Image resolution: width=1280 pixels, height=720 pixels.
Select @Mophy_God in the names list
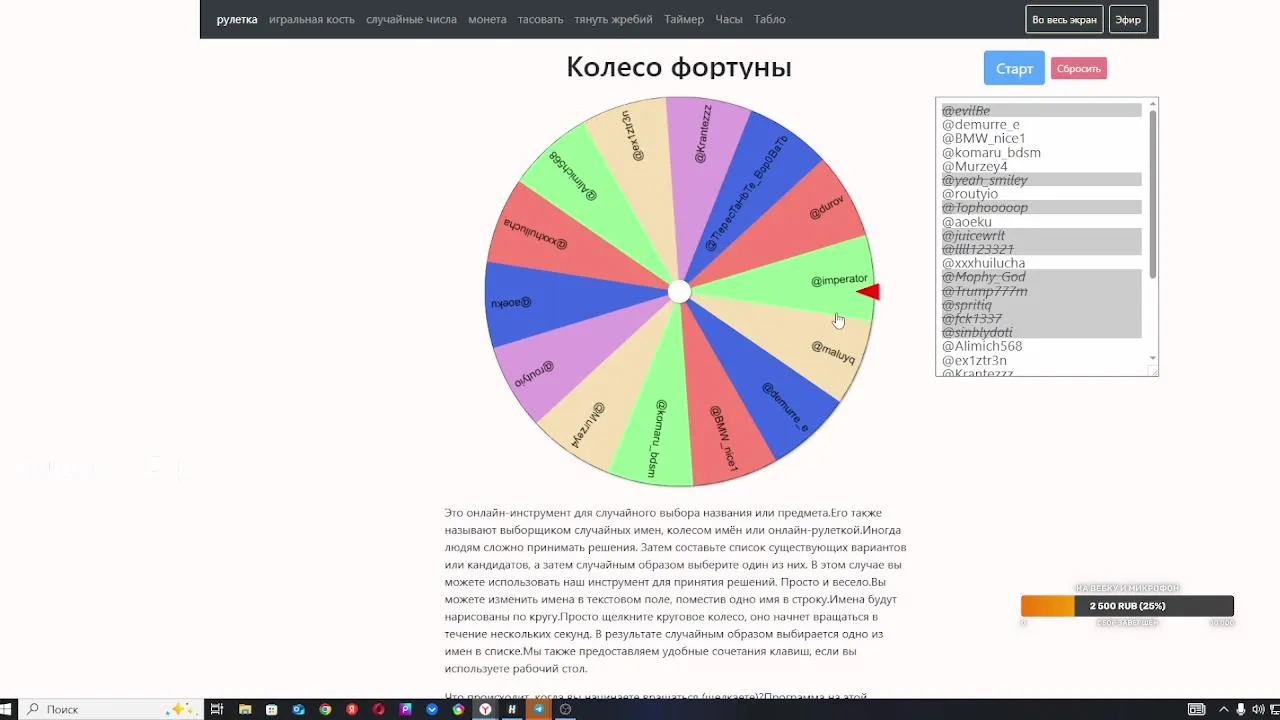[1041, 277]
